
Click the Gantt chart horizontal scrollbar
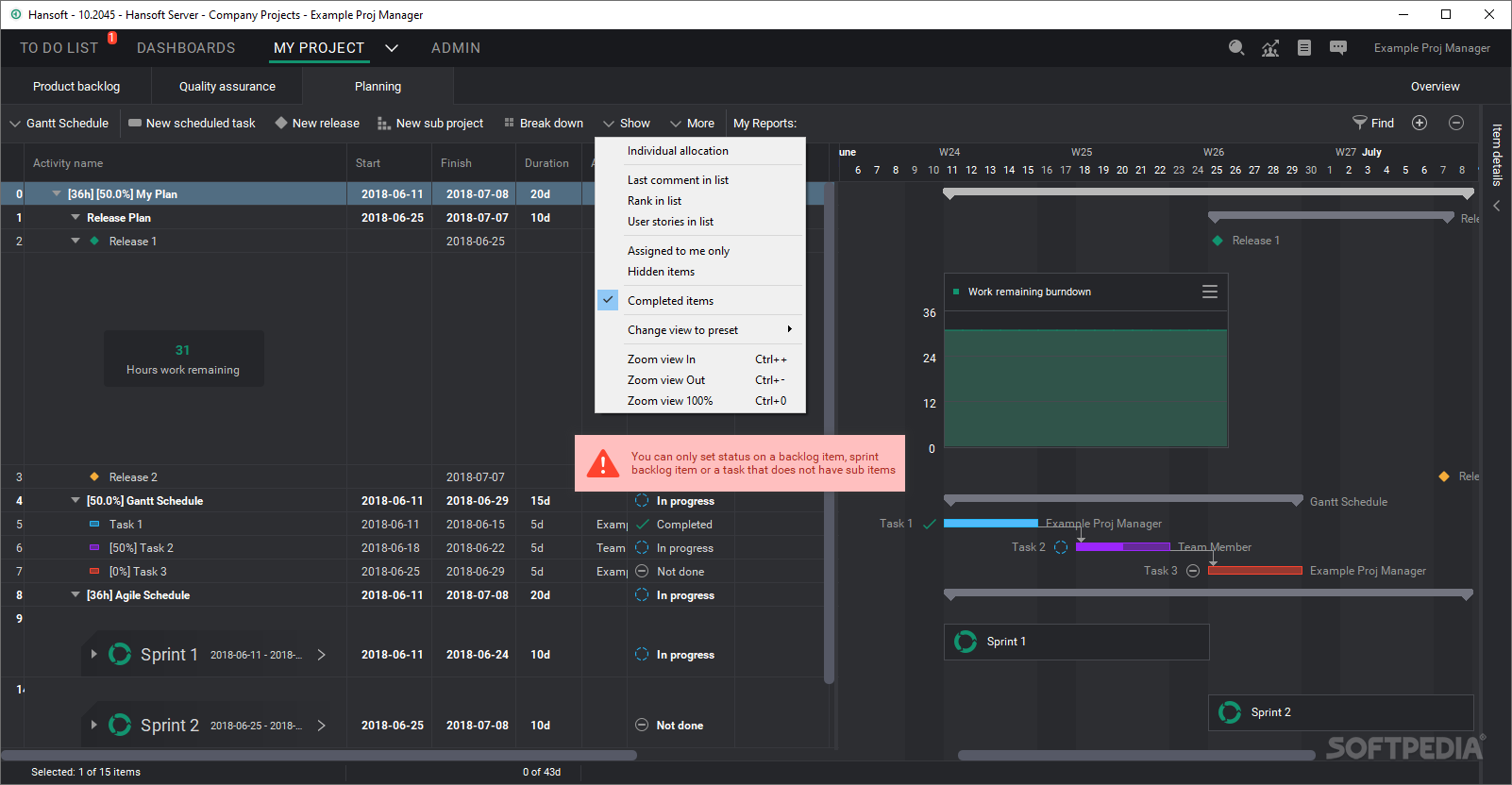(x=1136, y=755)
